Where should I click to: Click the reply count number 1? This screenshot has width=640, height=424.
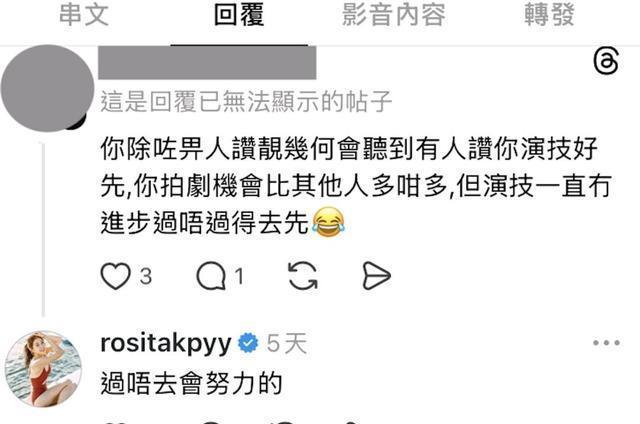(x=239, y=276)
